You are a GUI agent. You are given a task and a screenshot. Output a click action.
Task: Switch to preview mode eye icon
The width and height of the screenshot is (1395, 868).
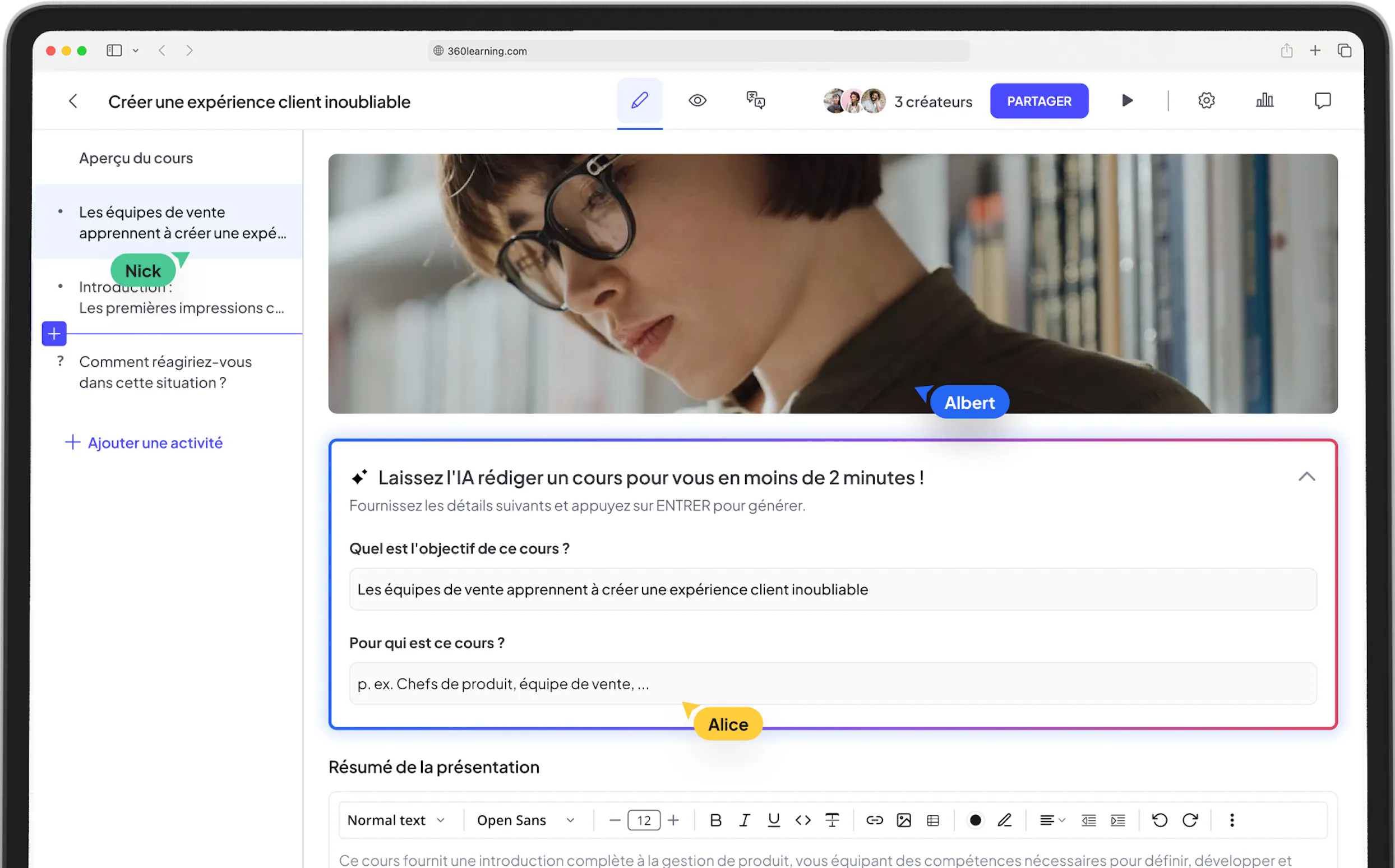pos(697,100)
